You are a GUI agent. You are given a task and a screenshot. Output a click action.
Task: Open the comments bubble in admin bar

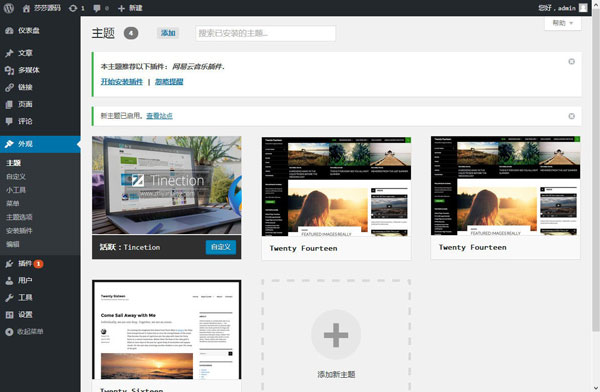97,8
